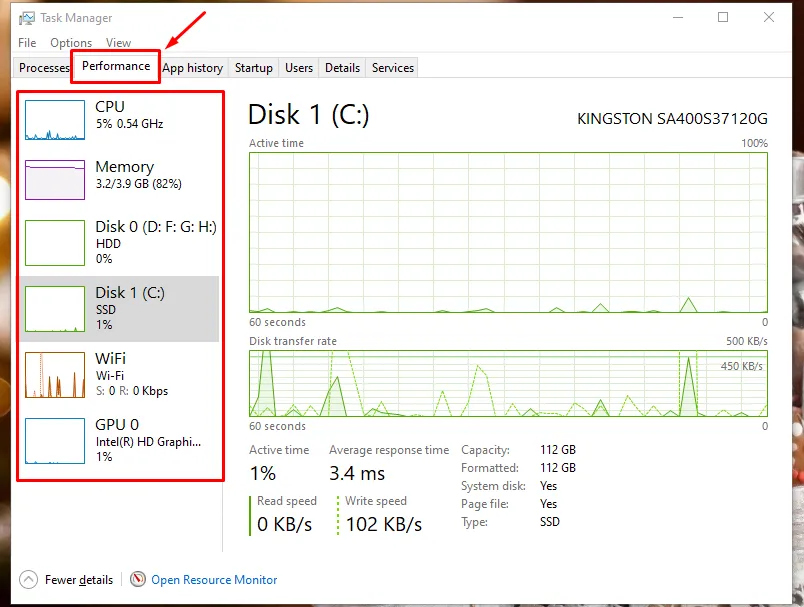Collapse view with Fewer details chevron
This screenshot has width=804, height=607.
(x=29, y=580)
